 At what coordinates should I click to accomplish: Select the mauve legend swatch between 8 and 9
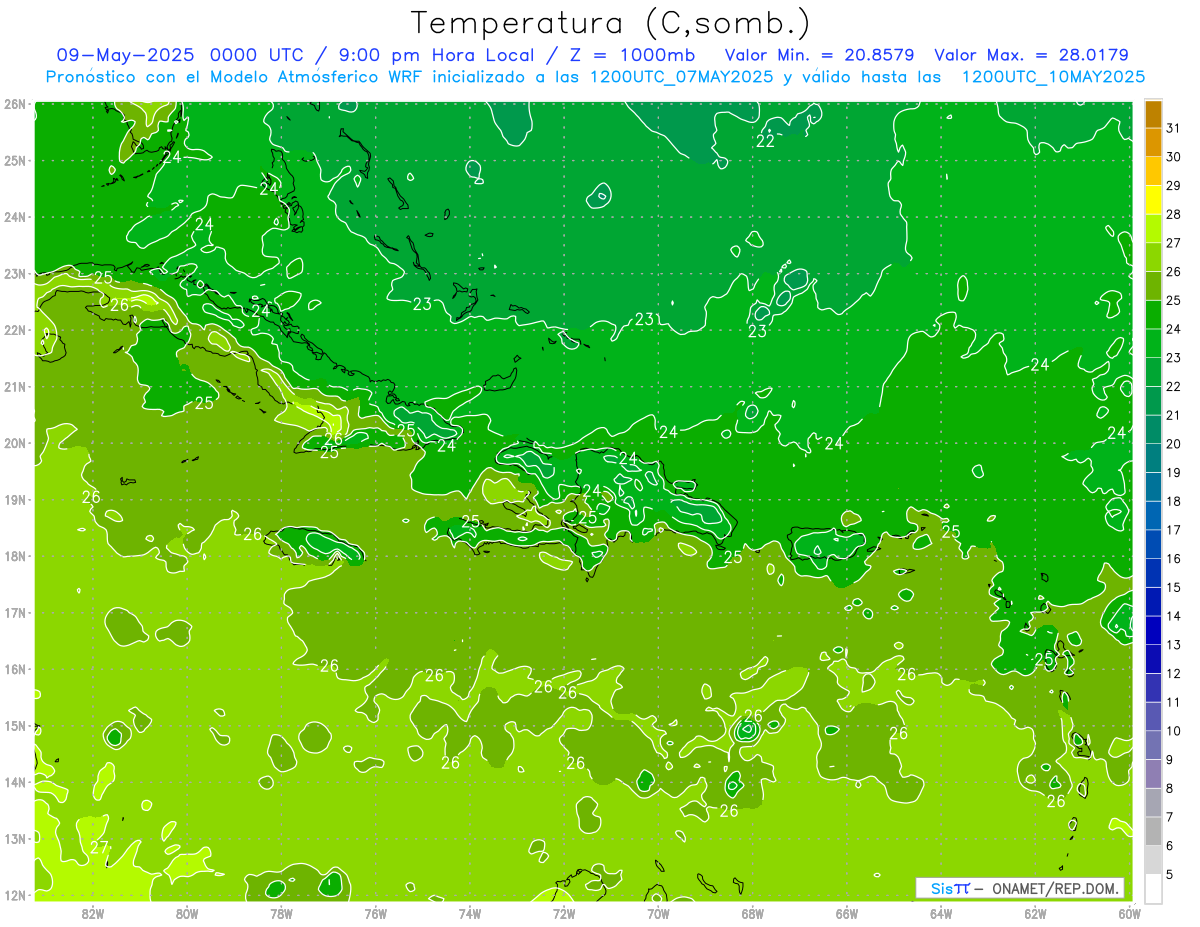pyautogui.click(x=1153, y=773)
